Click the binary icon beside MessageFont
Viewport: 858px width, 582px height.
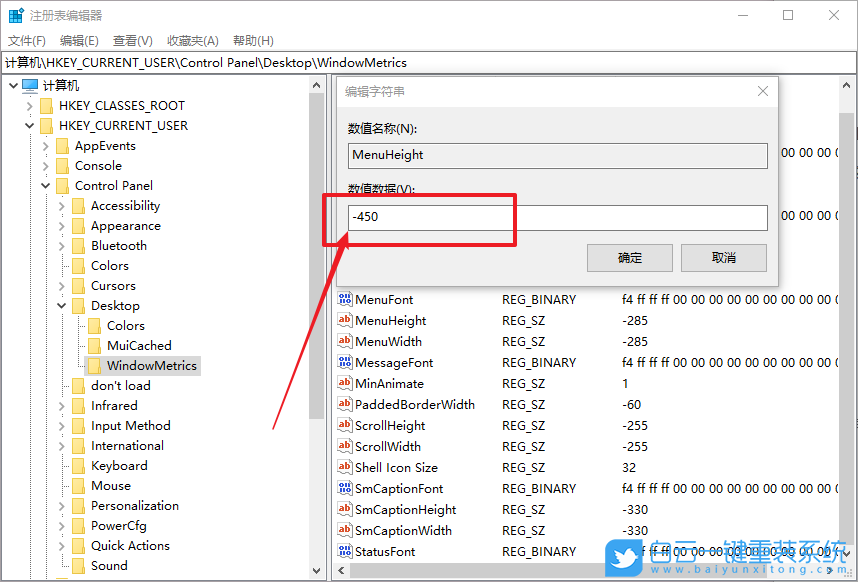(345, 362)
